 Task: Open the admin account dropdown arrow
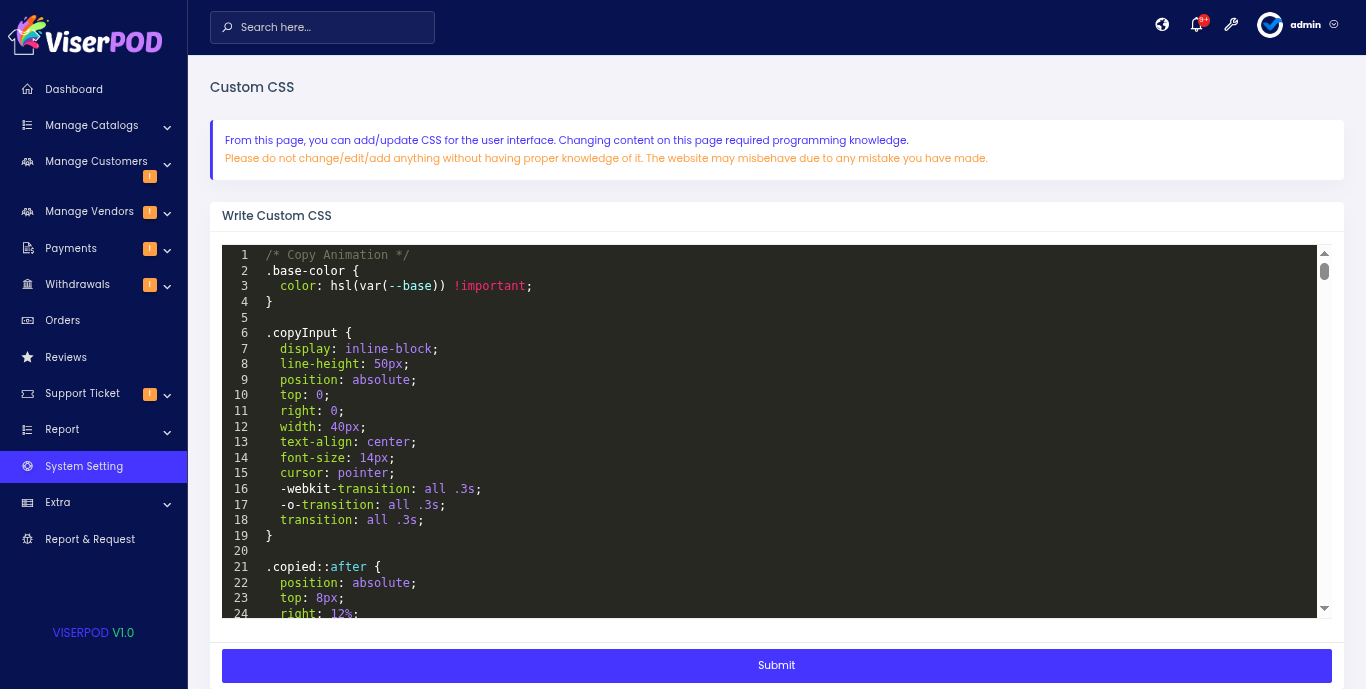[x=1334, y=25]
